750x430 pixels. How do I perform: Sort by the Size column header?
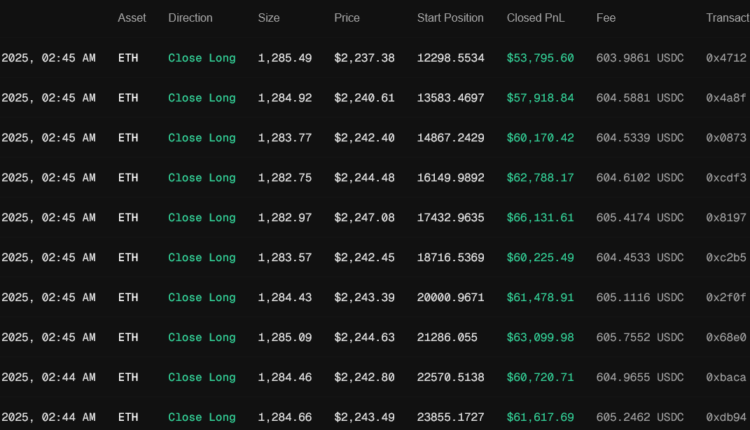[x=269, y=18]
